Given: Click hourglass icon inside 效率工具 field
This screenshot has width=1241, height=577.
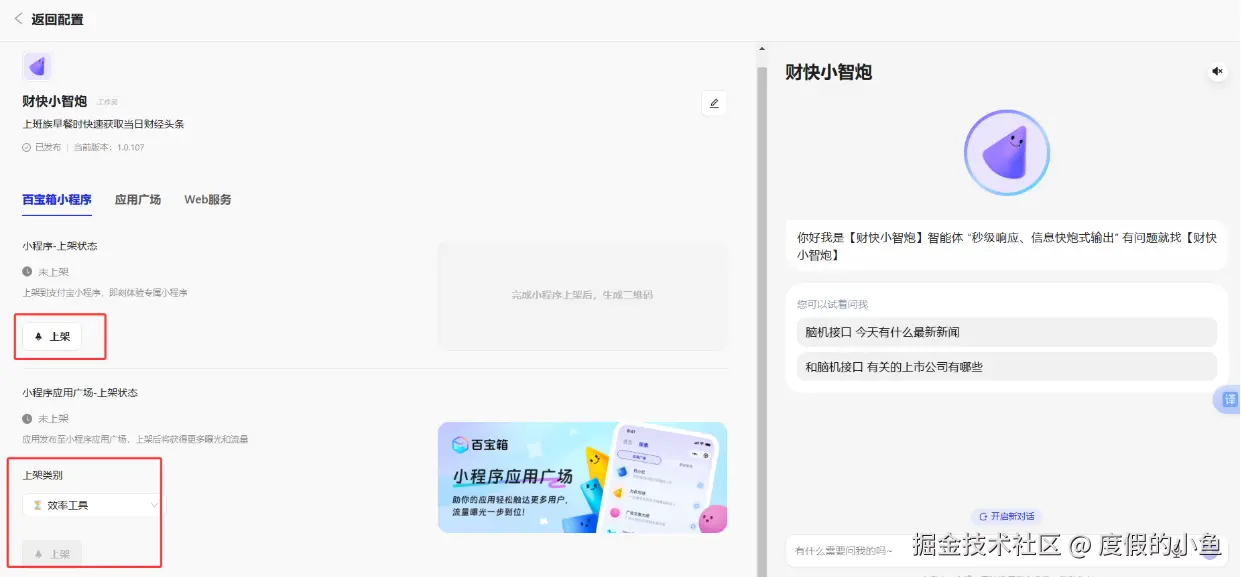Looking at the screenshot, I should [37, 506].
